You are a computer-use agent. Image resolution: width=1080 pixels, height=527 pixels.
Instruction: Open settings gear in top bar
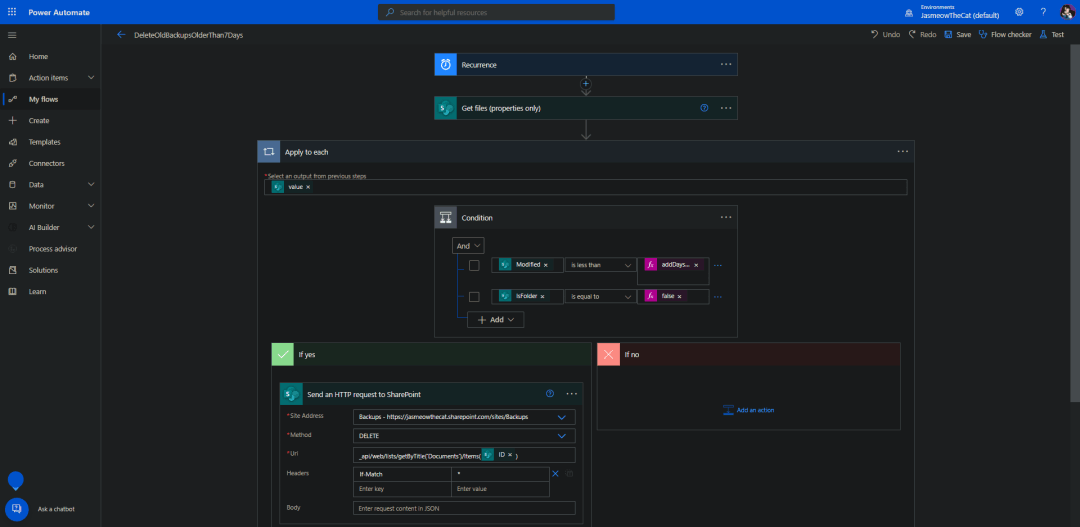(1019, 12)
